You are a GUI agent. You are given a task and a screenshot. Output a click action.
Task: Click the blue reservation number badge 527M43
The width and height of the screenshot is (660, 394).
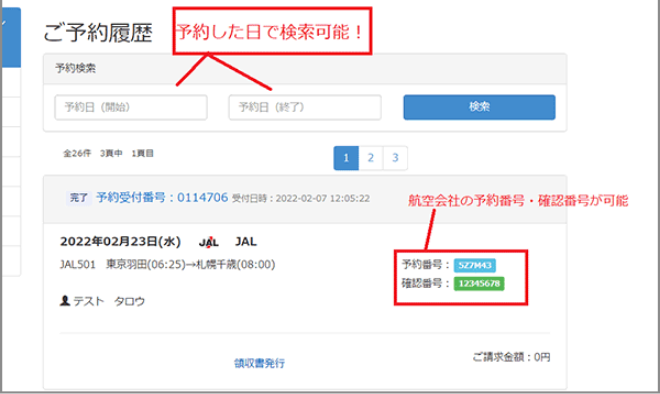(475, 265)
